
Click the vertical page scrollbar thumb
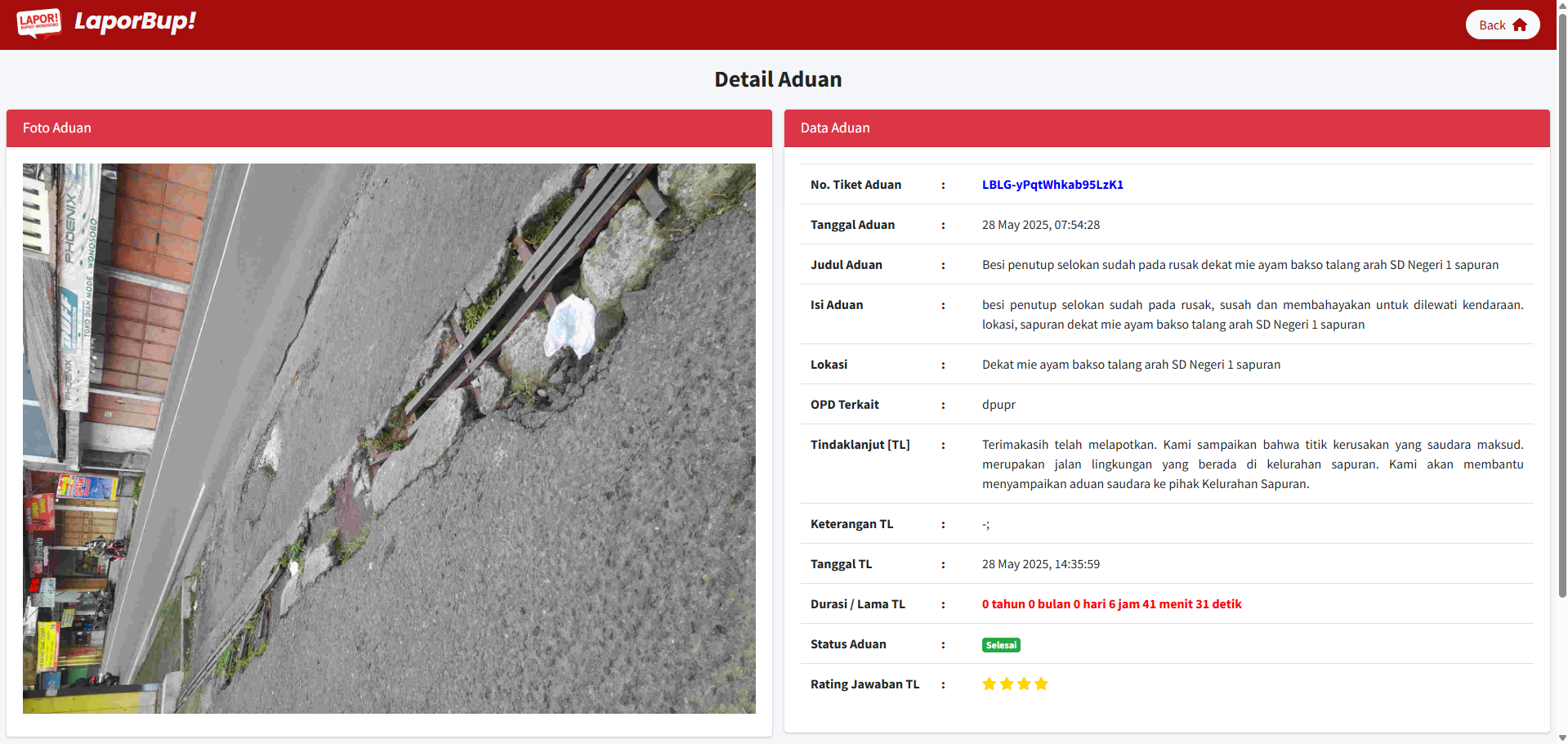1561,303
